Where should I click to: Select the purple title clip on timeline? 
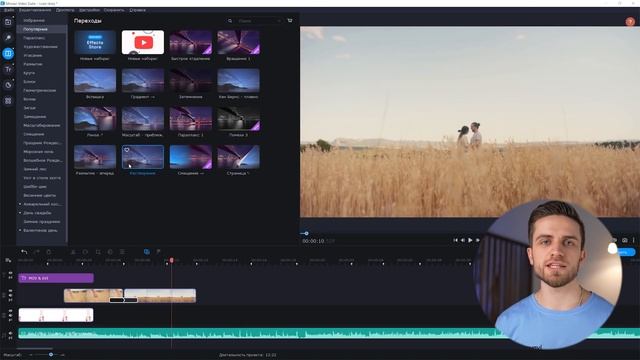pyautogui.click(x=56, y=278)
